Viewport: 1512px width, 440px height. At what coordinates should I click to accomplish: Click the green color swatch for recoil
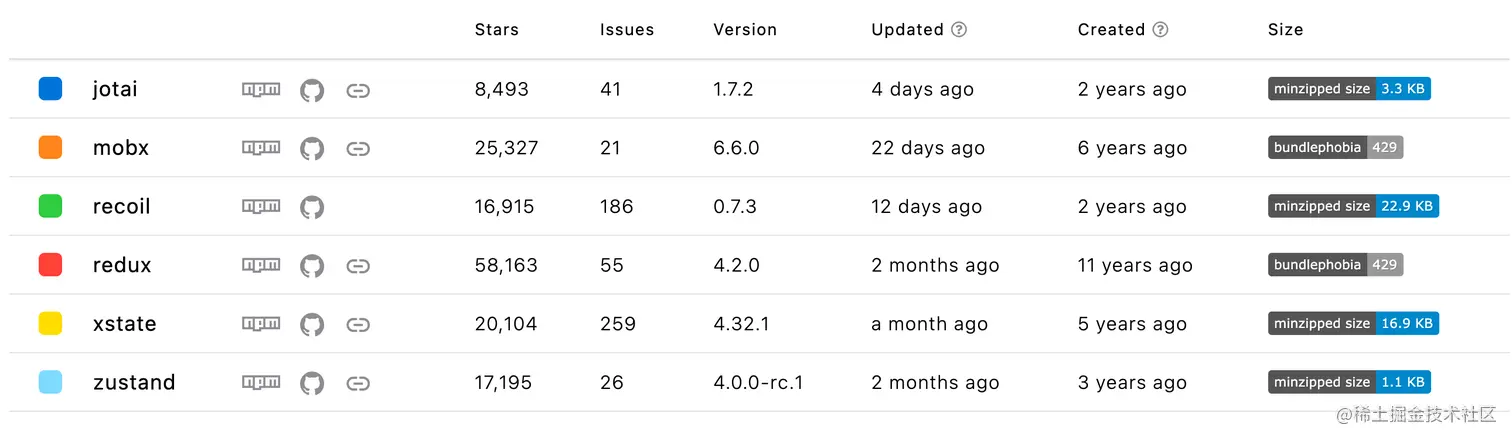pyautogui.click(x=50, y=206)
